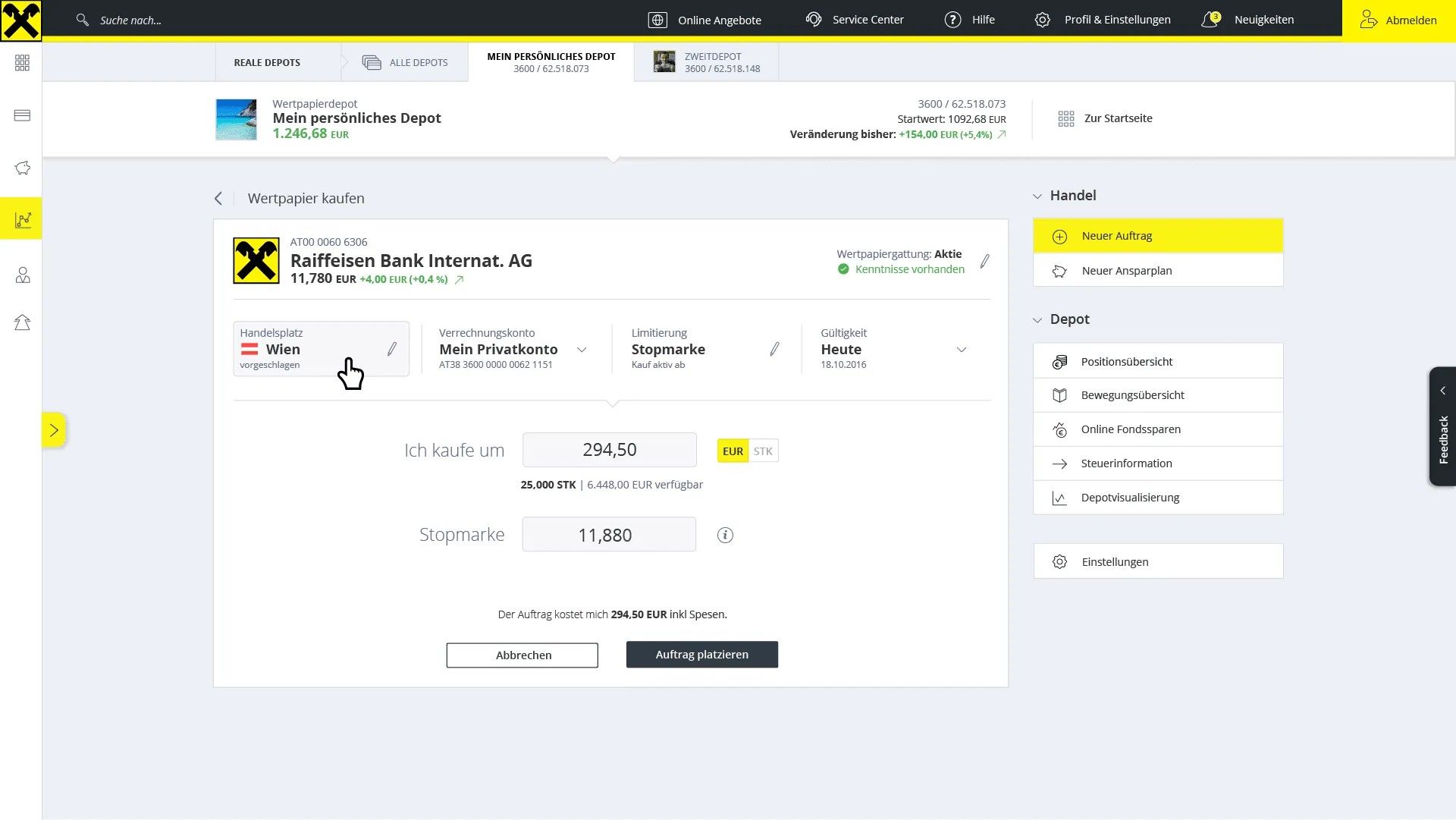Click the depot chart sidebar icon
Screen dimensions: 1456x820
pos(22,219)
